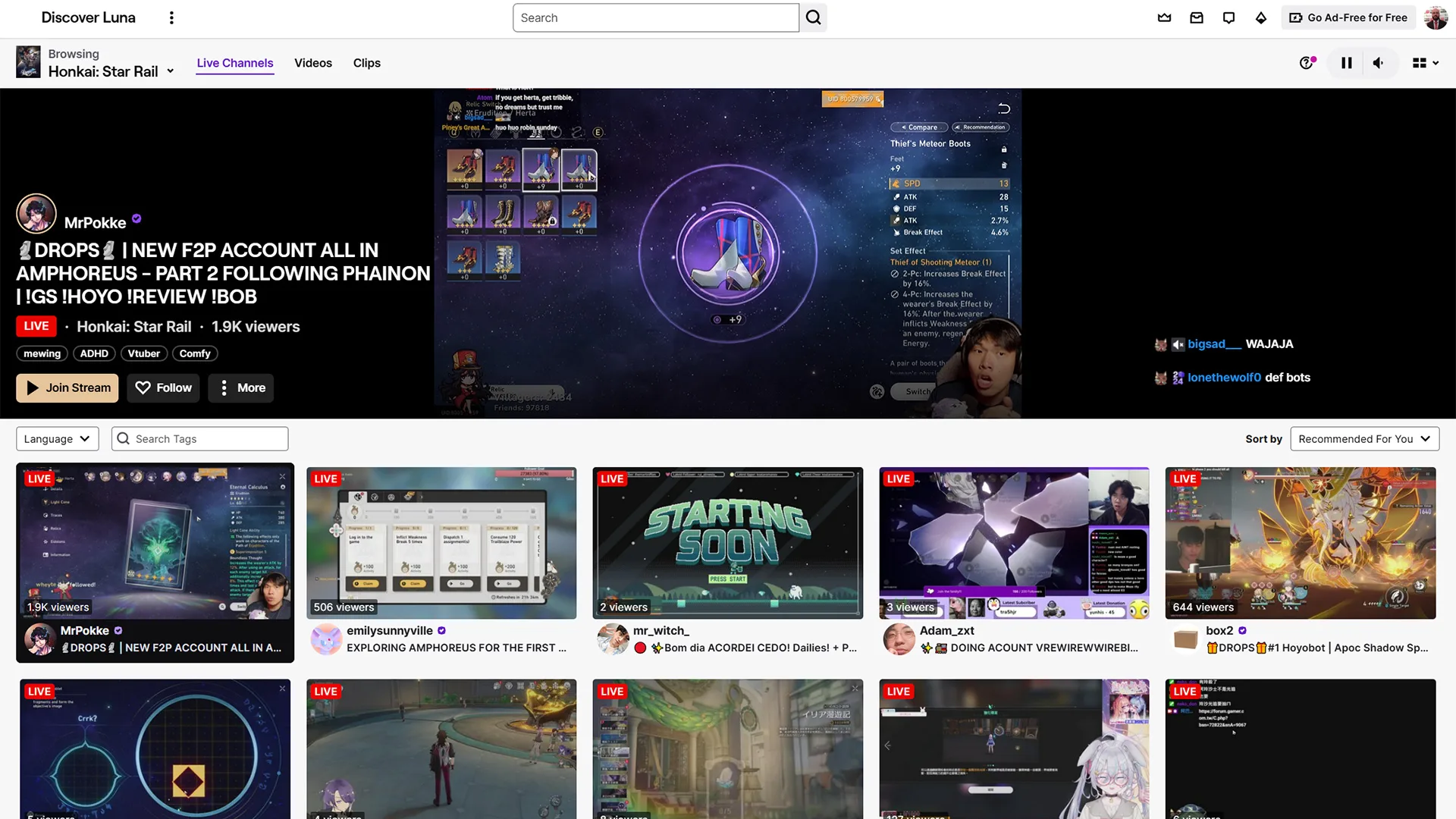Select the Vtuber tag

[144, 353]
